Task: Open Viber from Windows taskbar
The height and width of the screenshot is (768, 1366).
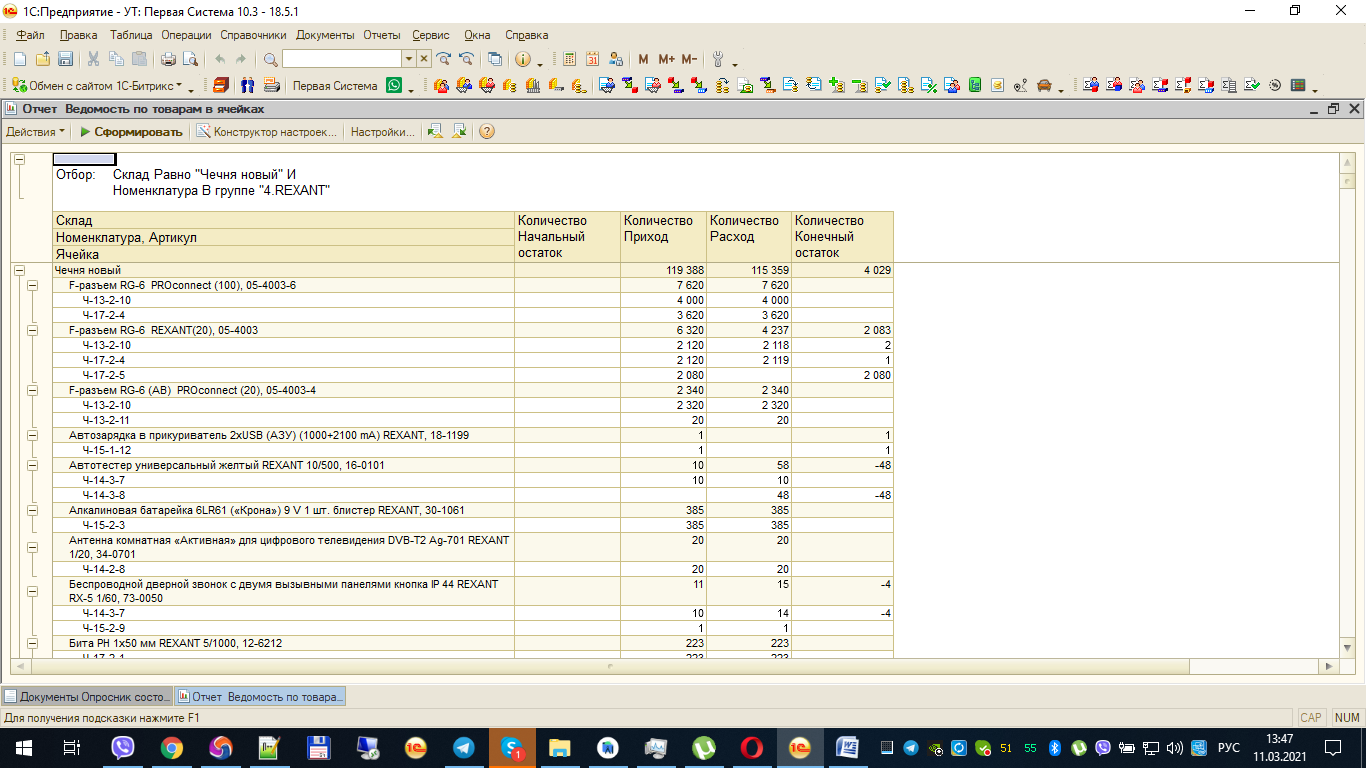Action: click(123, 747)
